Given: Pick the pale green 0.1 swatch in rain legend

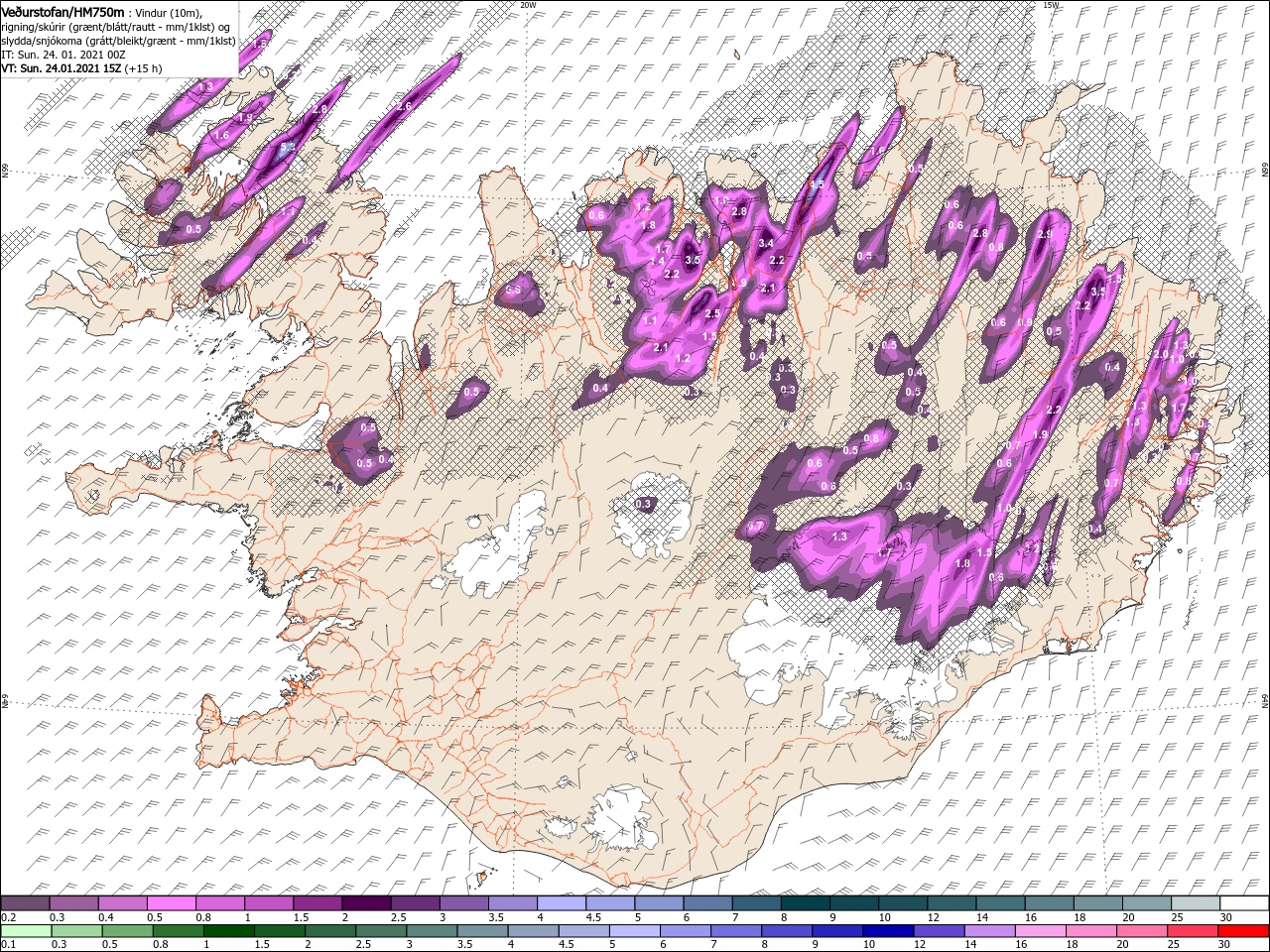Looking at the screenshot, I should tap(26, 931).
